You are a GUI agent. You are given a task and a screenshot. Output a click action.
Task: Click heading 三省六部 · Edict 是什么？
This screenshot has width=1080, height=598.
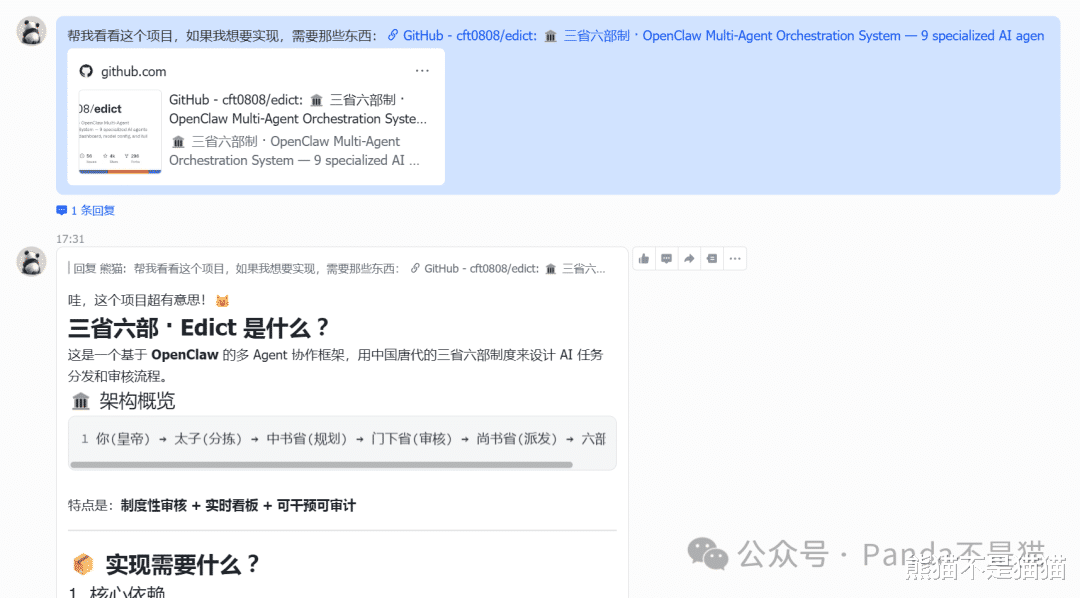tap(198, 328)
